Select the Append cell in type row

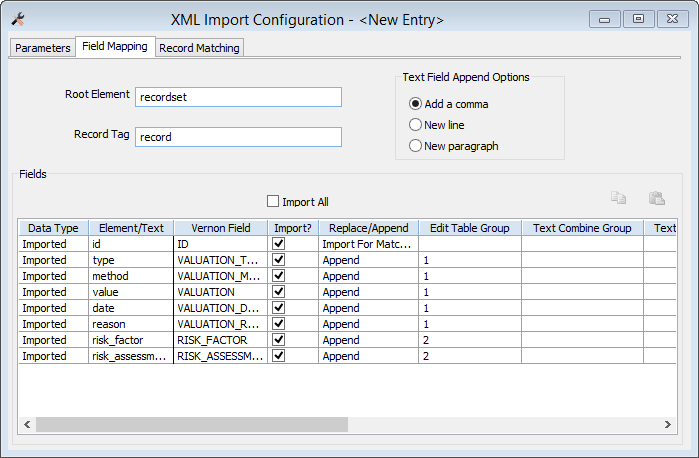369,260
